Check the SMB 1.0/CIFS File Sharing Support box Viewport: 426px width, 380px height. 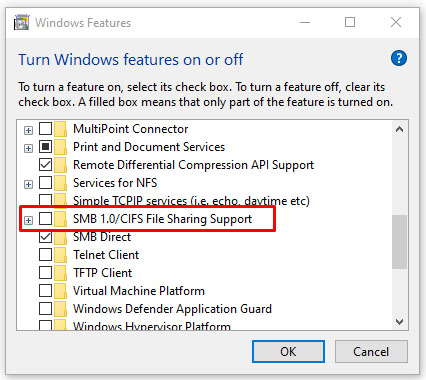(45, 219)
